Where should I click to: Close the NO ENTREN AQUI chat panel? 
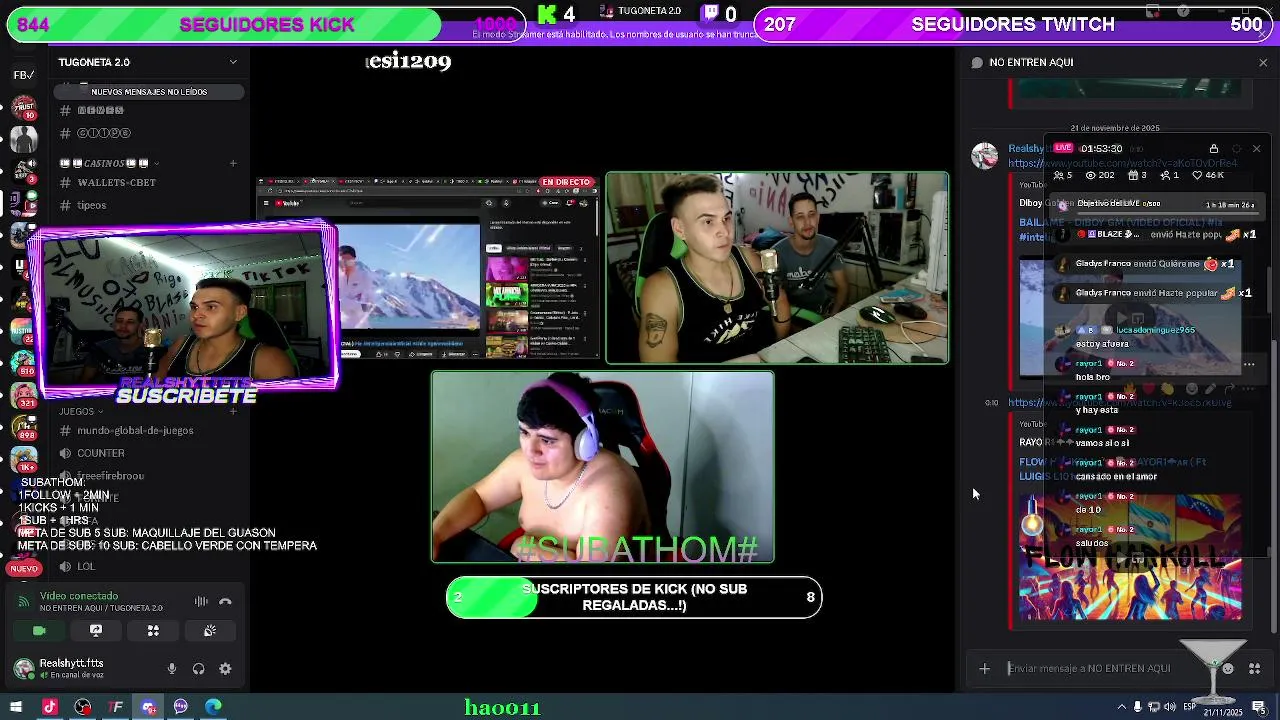(x=1262, y=62)
